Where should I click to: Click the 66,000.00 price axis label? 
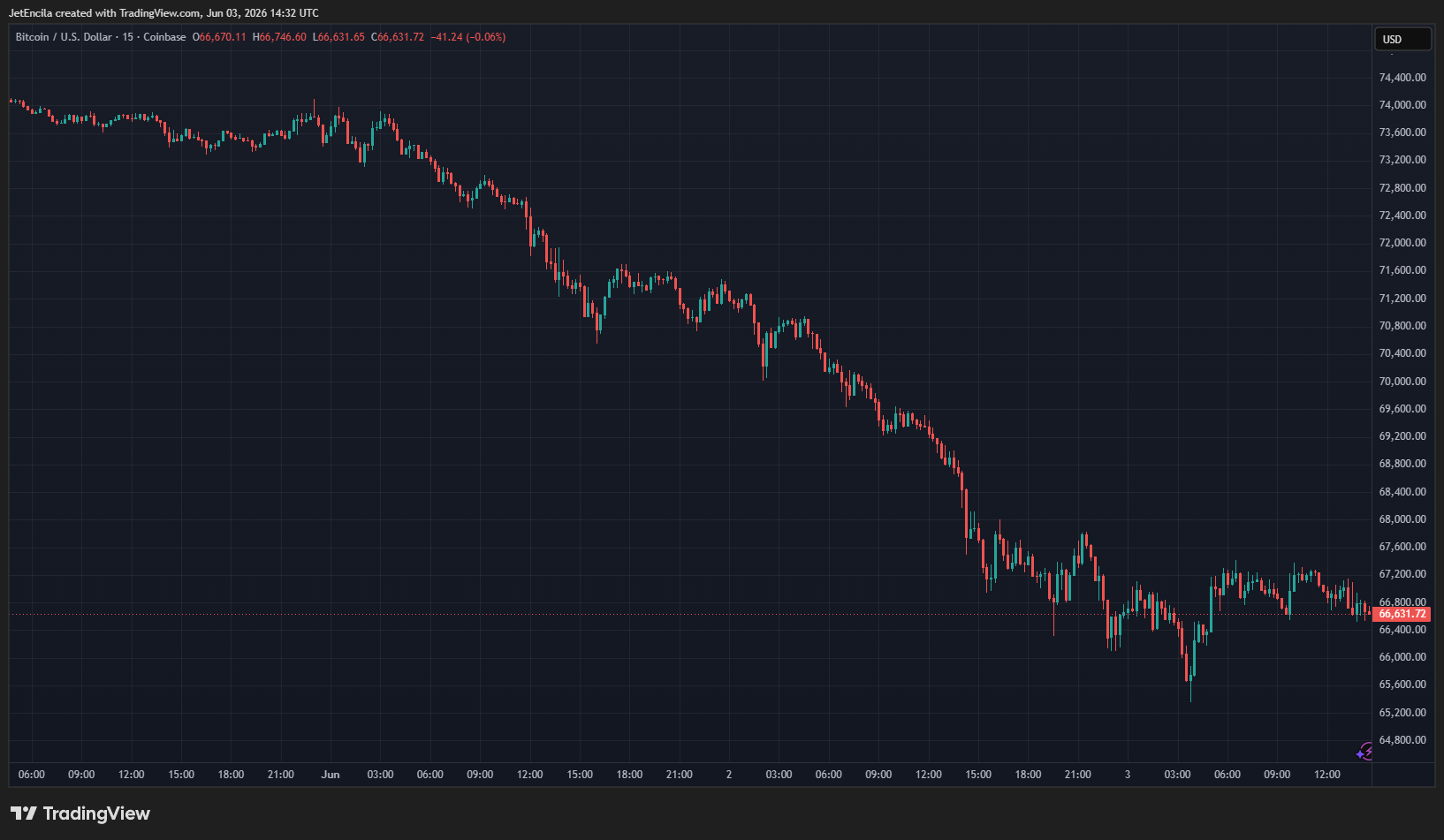click(x=1402, y=657)
